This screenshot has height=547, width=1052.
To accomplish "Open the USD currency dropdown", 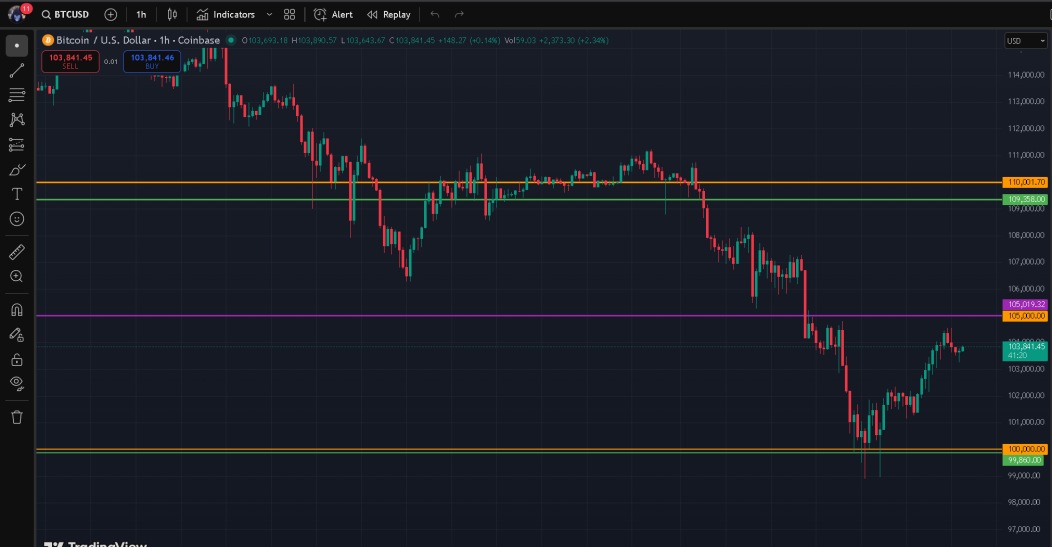I will click(1025, 41).
